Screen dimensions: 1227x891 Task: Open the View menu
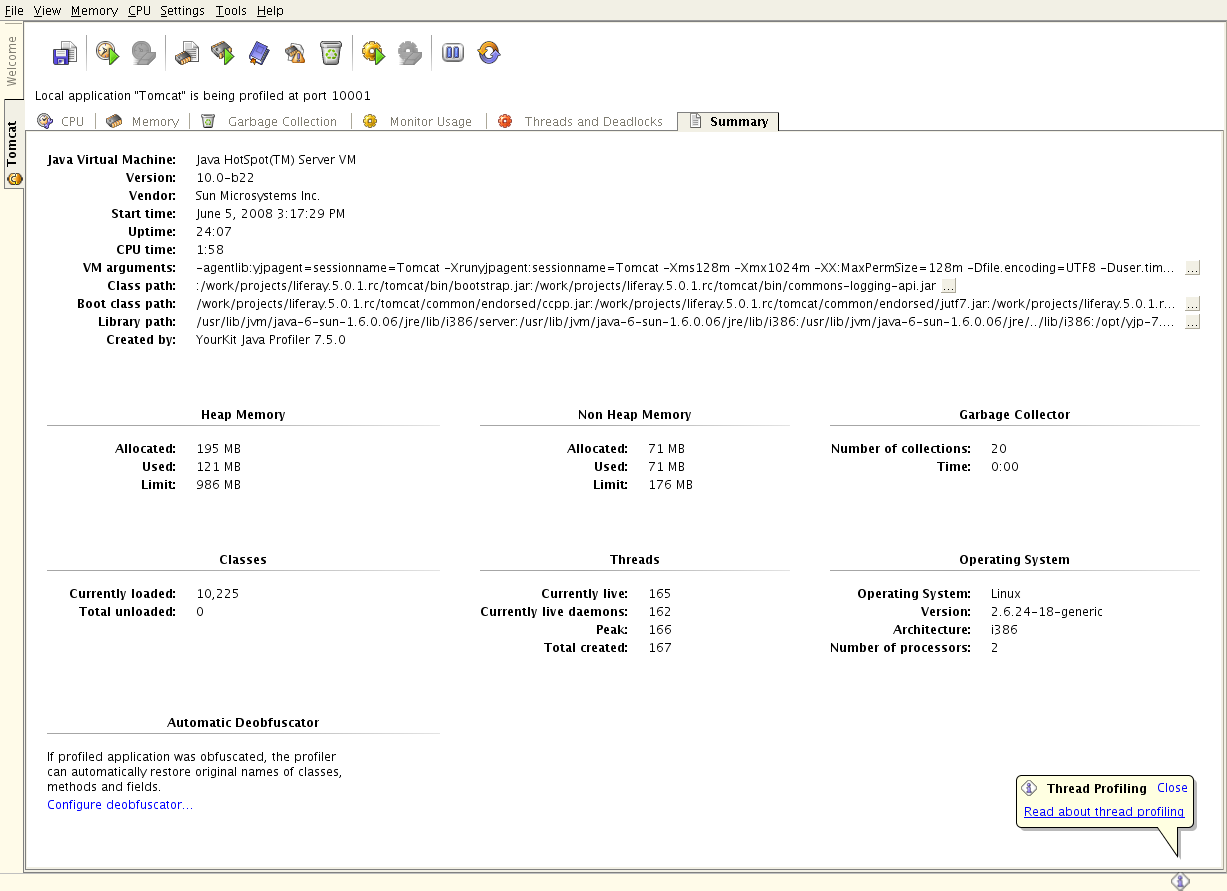pos(47,10)
